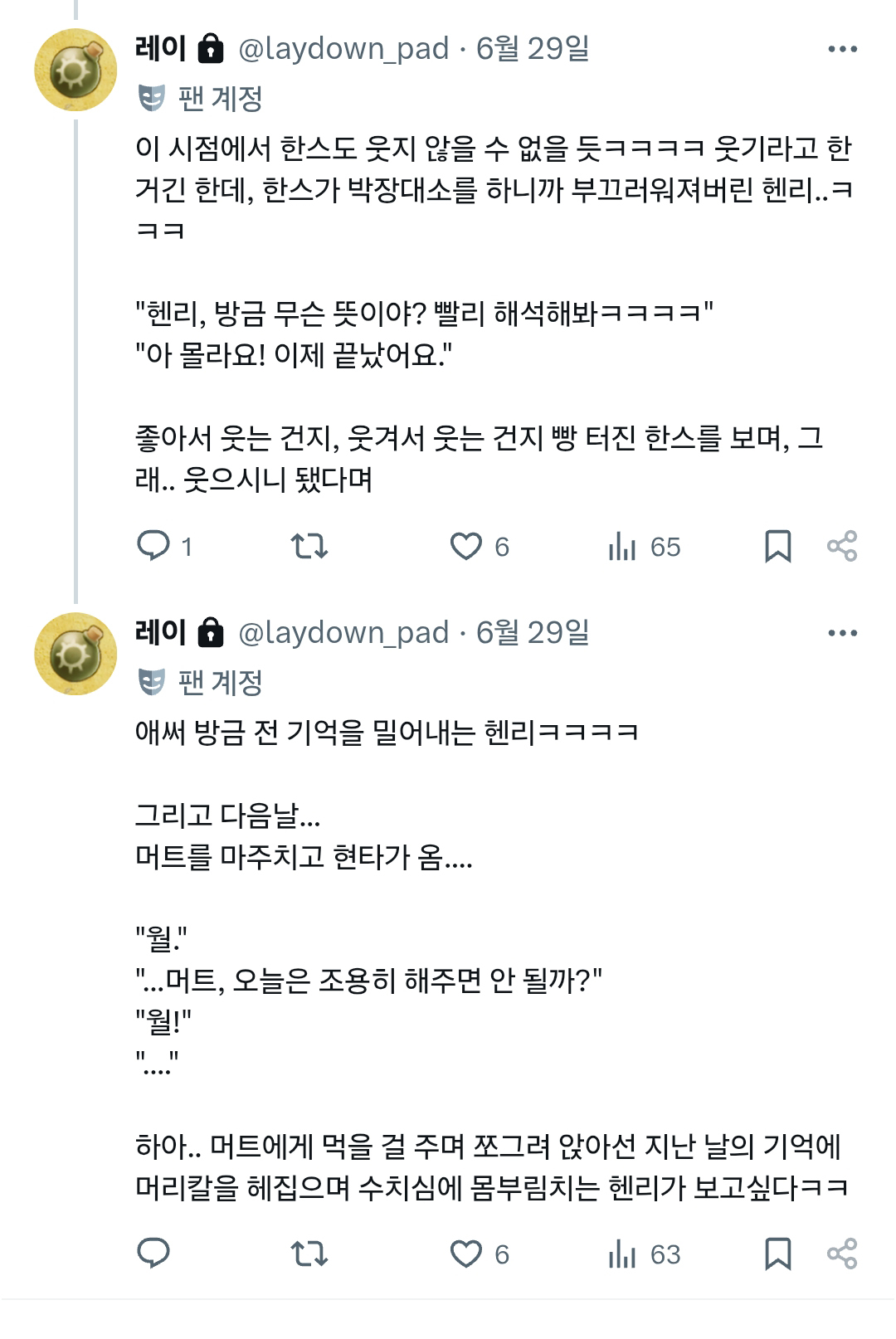Viewport: 896px width, 1339px height.
Task: Retweet the first tweet
Action: point(309,546)
